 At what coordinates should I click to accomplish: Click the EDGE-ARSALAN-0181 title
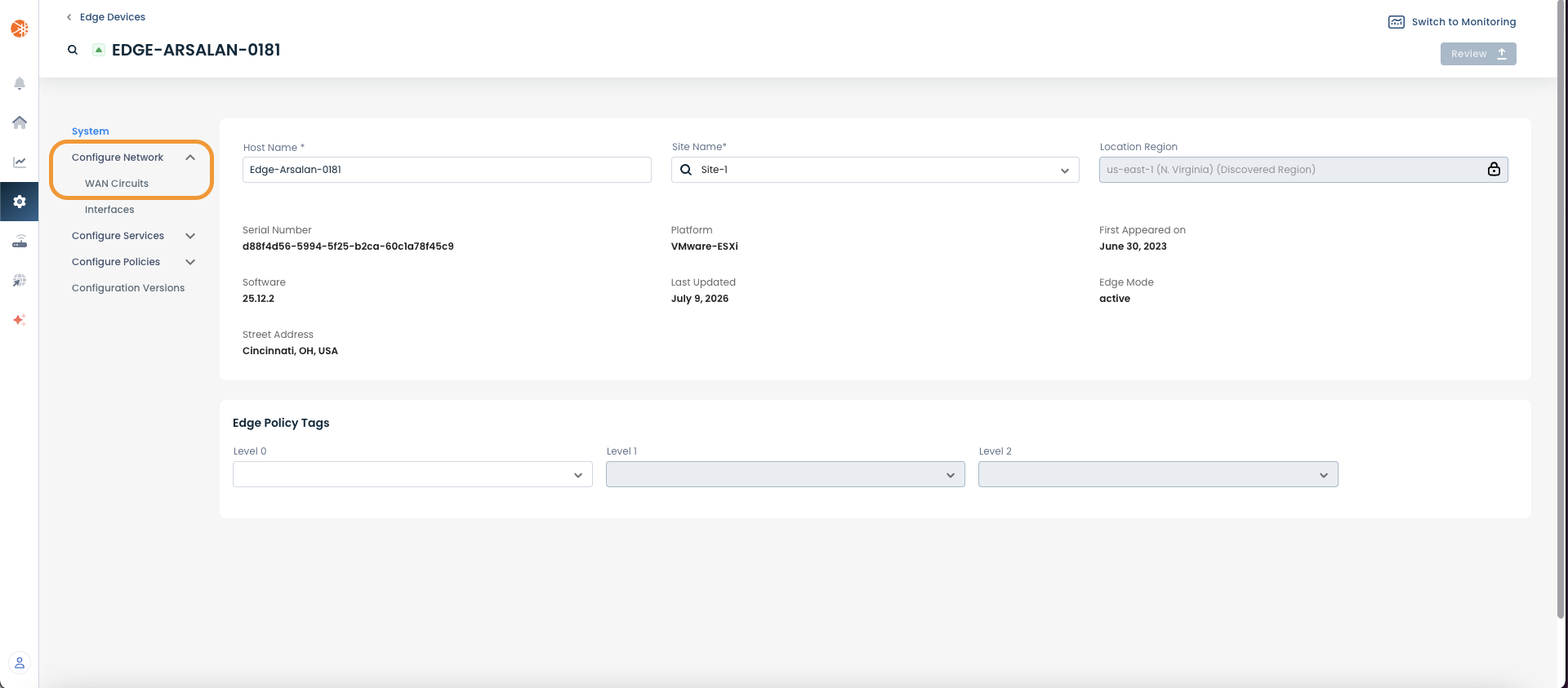(196, 50)
